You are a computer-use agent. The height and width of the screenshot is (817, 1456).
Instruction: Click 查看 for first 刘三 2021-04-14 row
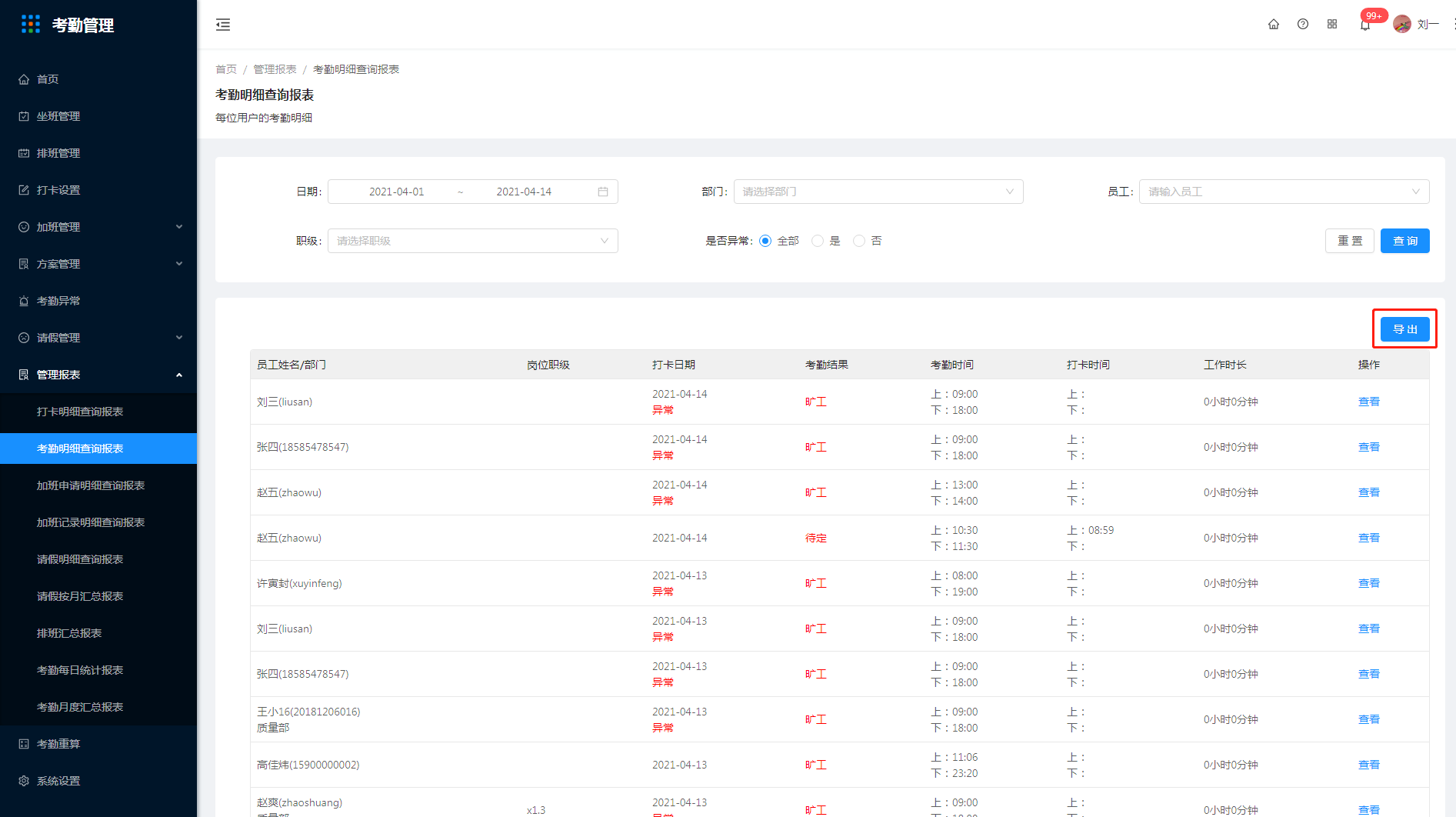[1368, 402]
